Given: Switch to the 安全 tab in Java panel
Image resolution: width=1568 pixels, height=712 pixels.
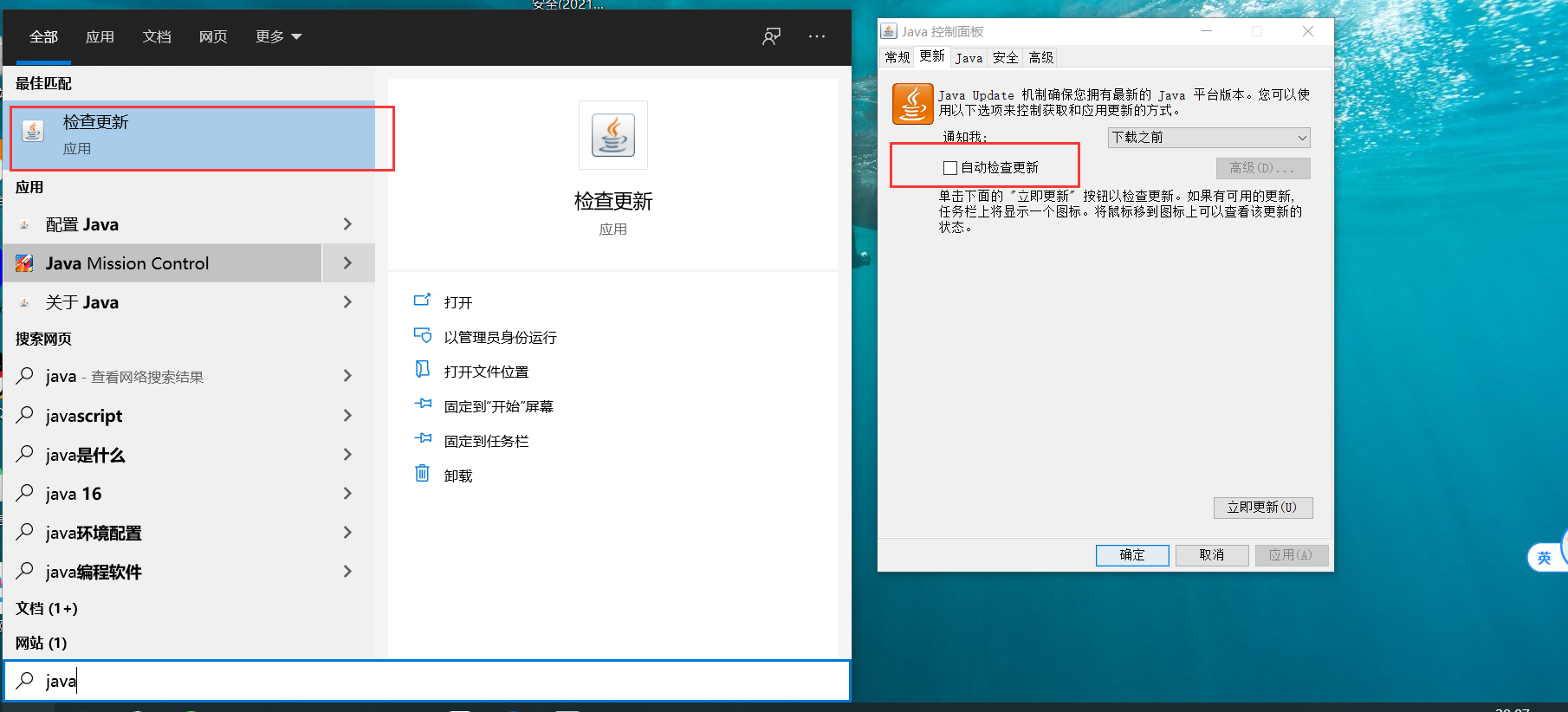Looking at the screenshot, I should point(1005,58).
